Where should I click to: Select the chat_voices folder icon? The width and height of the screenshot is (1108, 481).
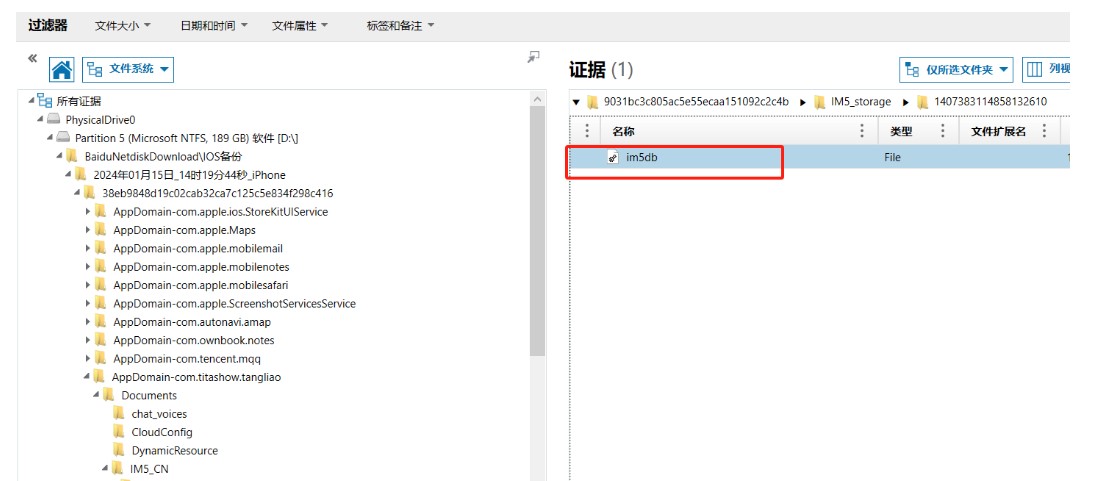[119, 414]
